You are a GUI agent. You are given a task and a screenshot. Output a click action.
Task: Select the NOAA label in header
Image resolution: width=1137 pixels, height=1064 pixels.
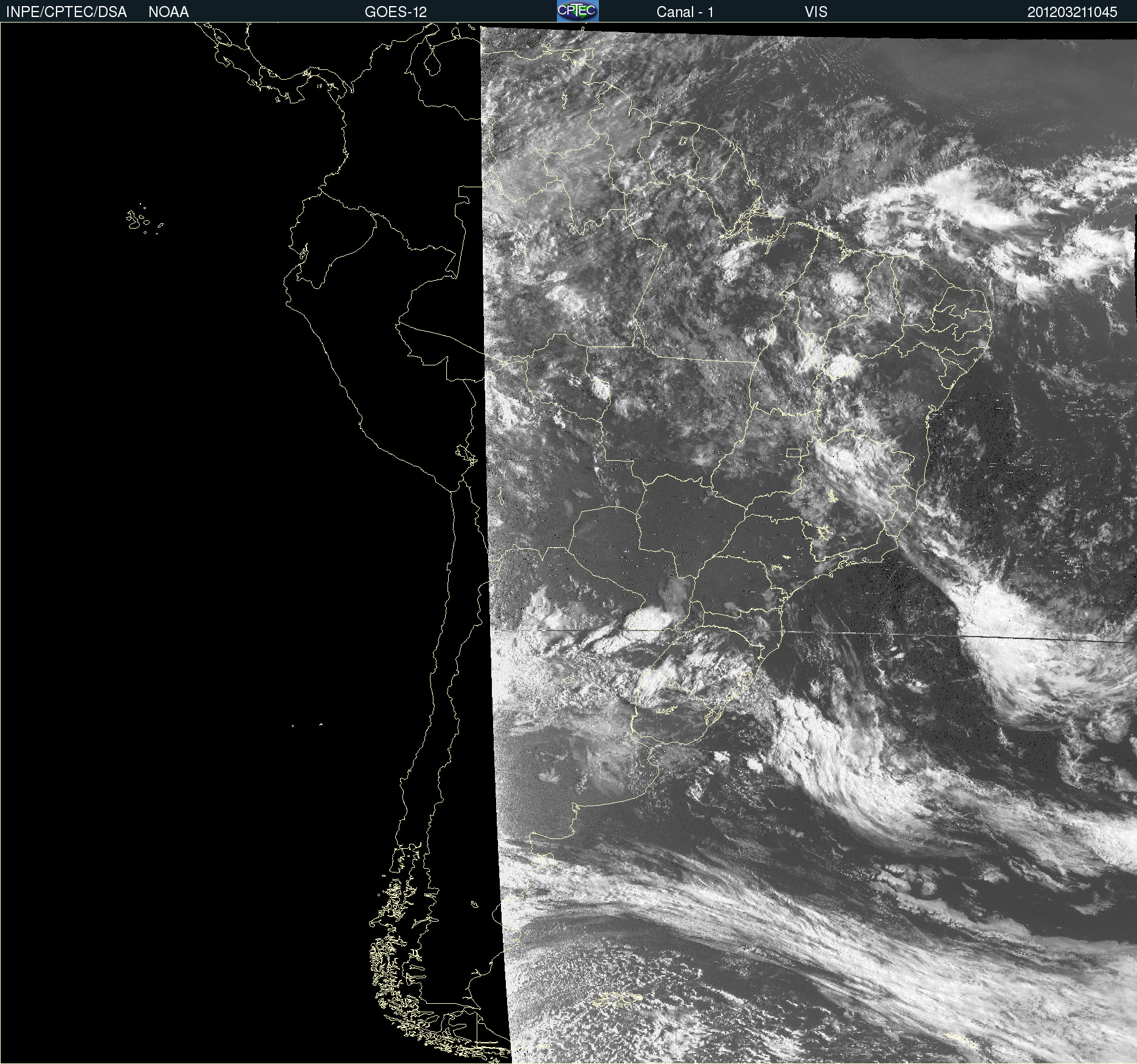coord(168,12)
